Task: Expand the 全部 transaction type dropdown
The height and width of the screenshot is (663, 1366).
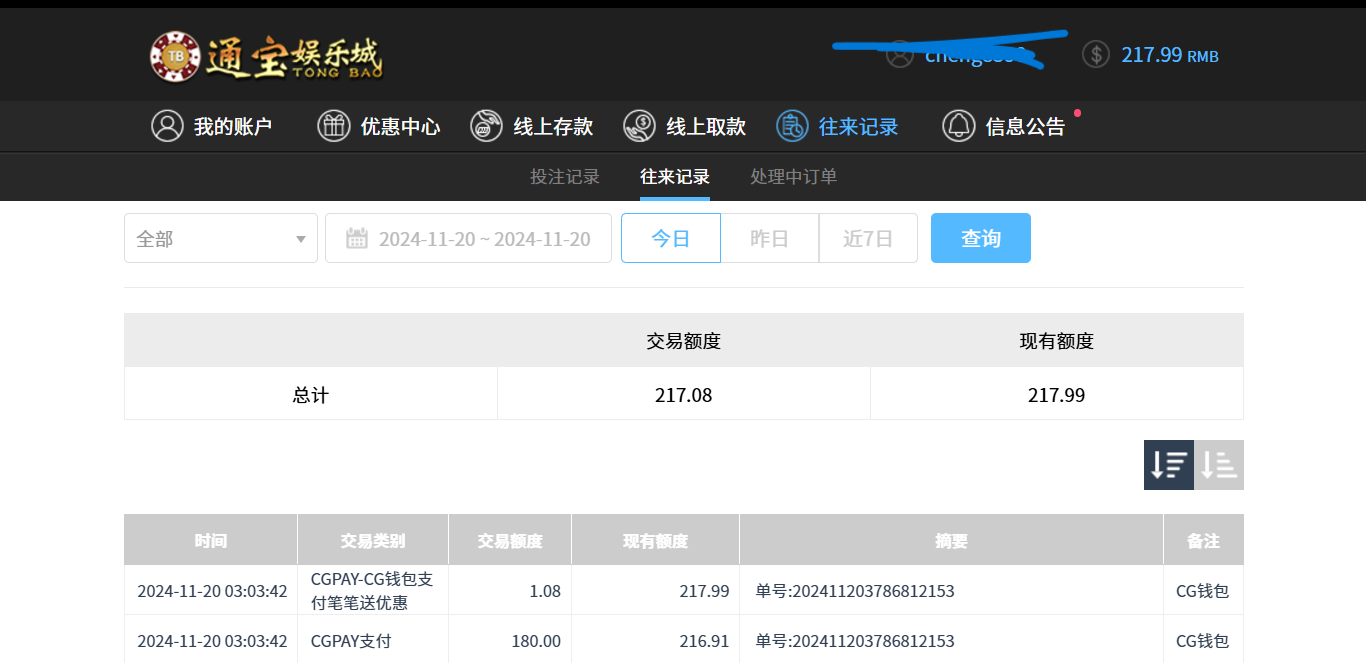Action: click(221, 238)
